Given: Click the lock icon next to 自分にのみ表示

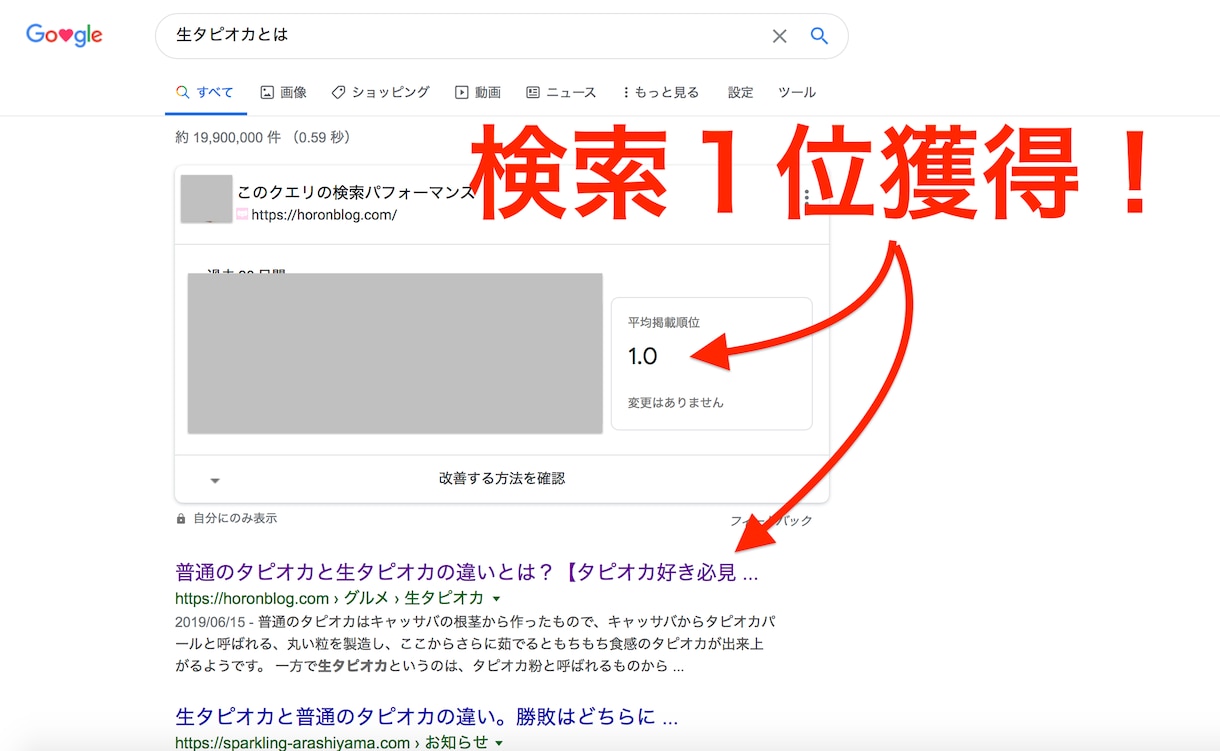Looking at the screenshot, I should [x=181, y=519].
